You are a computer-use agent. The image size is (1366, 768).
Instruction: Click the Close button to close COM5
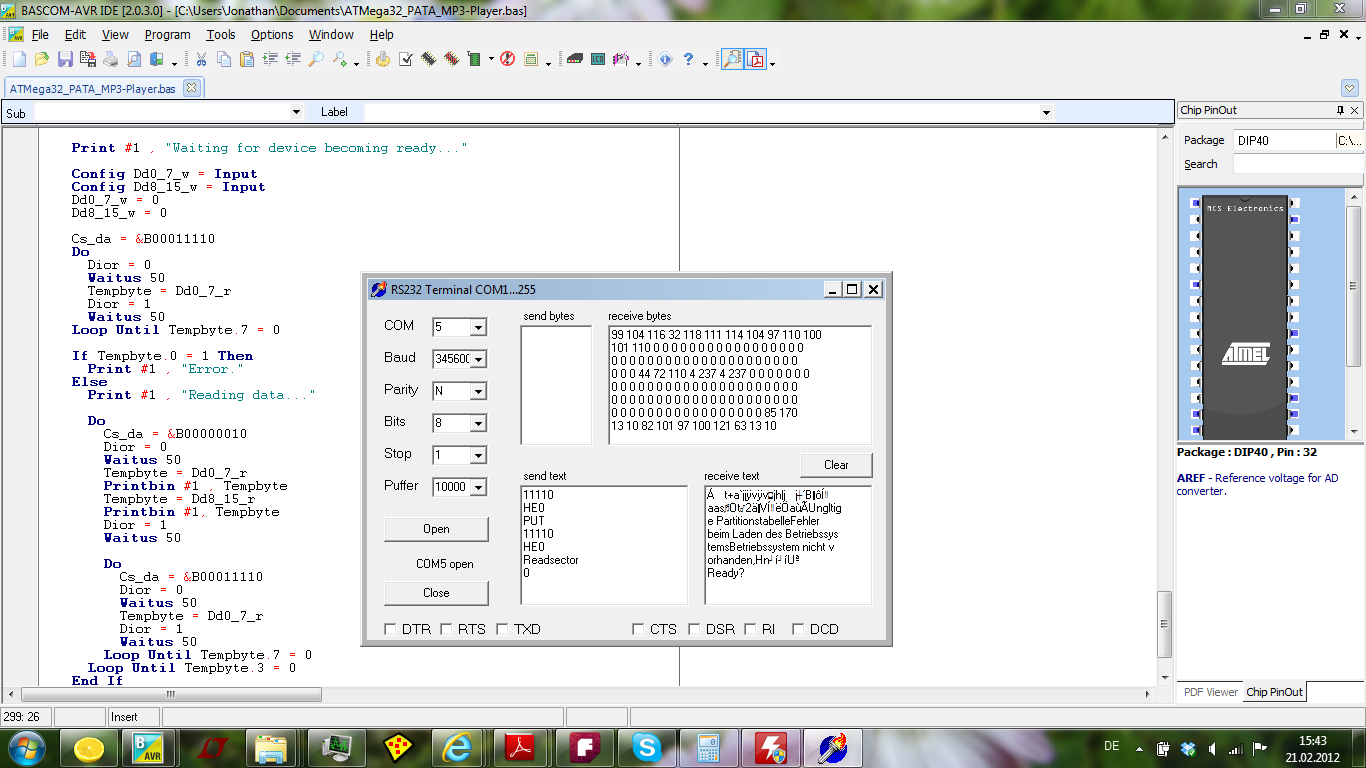[436, 593]
